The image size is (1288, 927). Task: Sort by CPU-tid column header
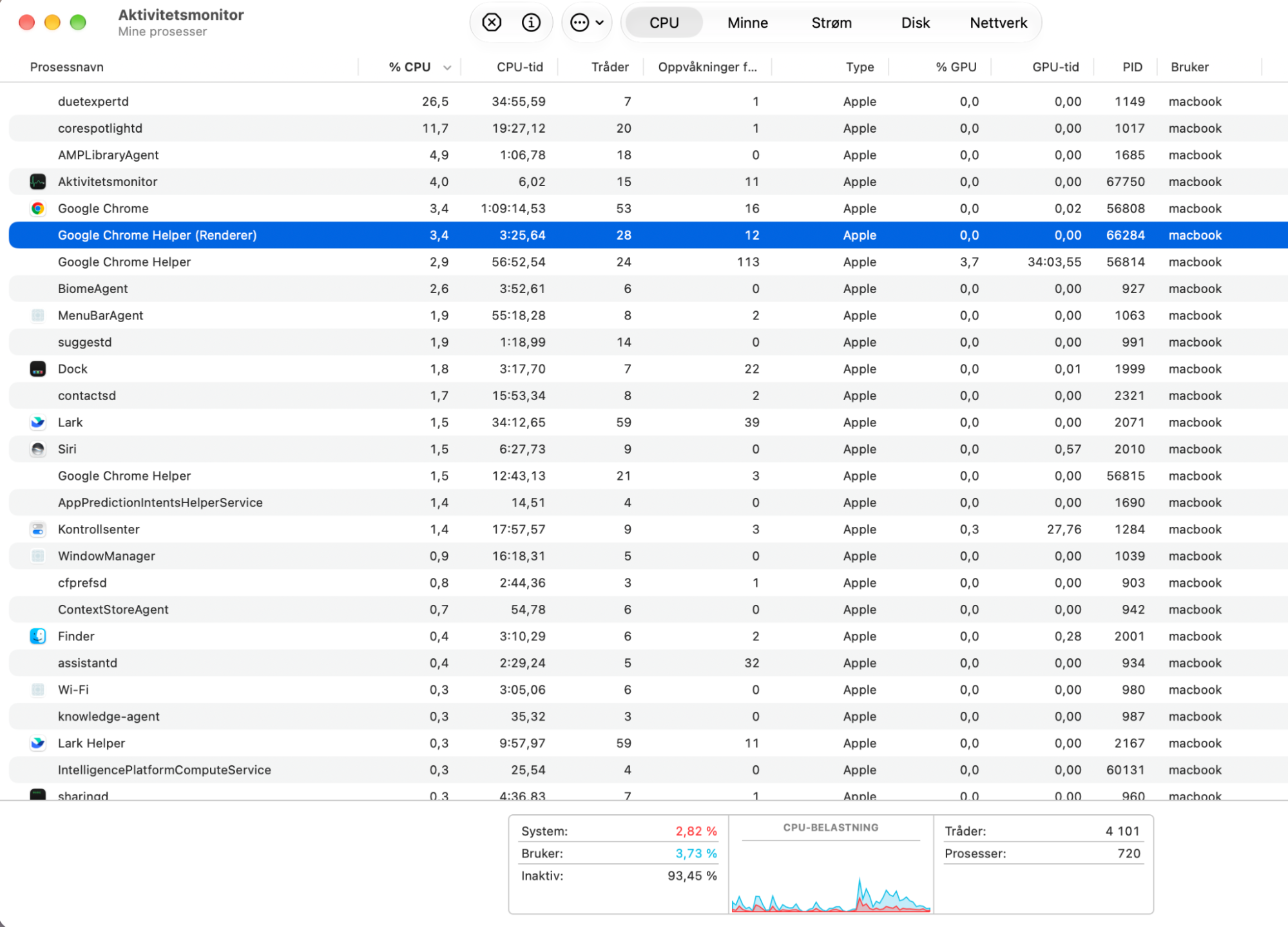pos(519,67)
